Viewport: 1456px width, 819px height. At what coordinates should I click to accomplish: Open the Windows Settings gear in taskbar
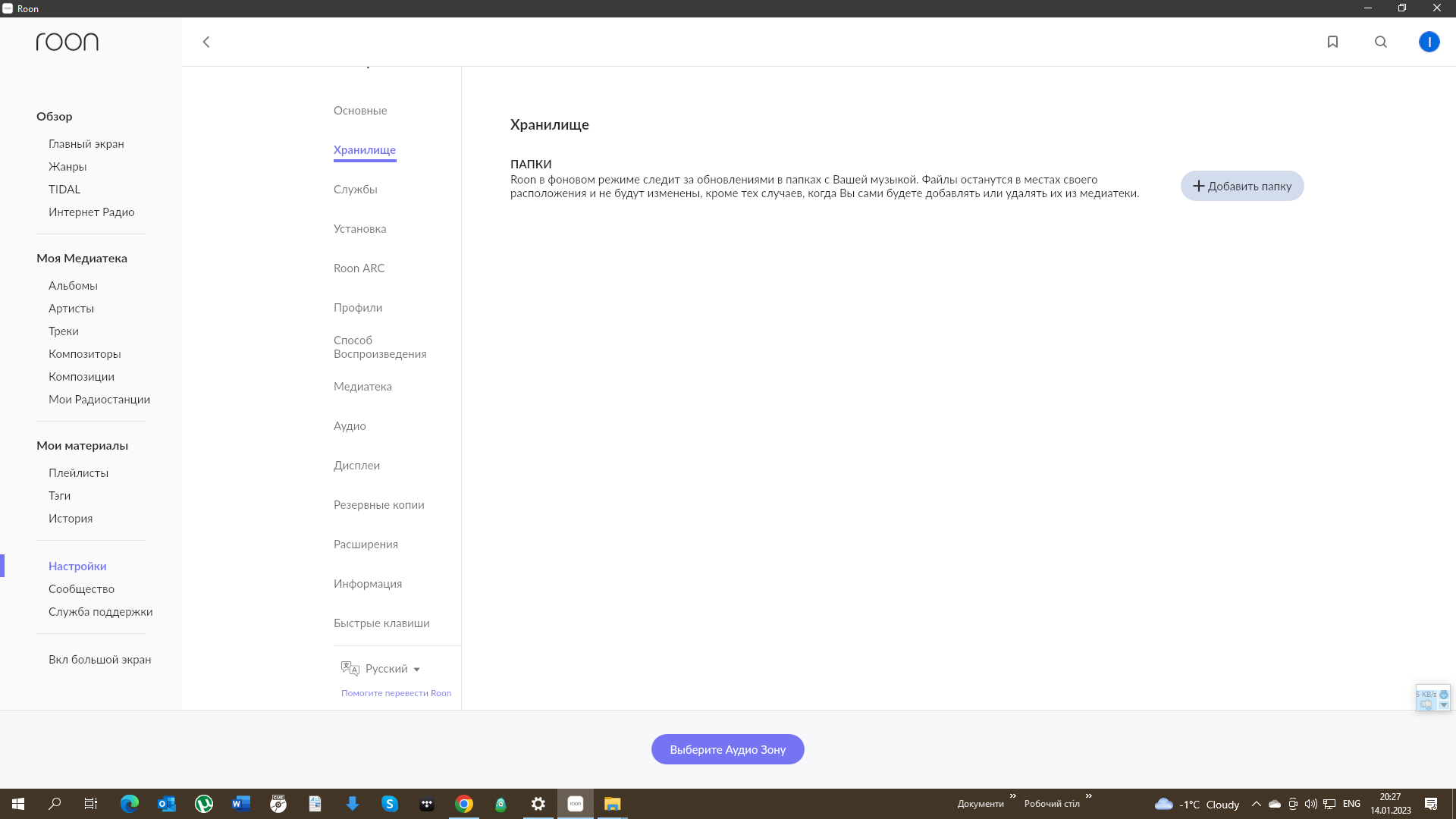click(x=538, y=804)
